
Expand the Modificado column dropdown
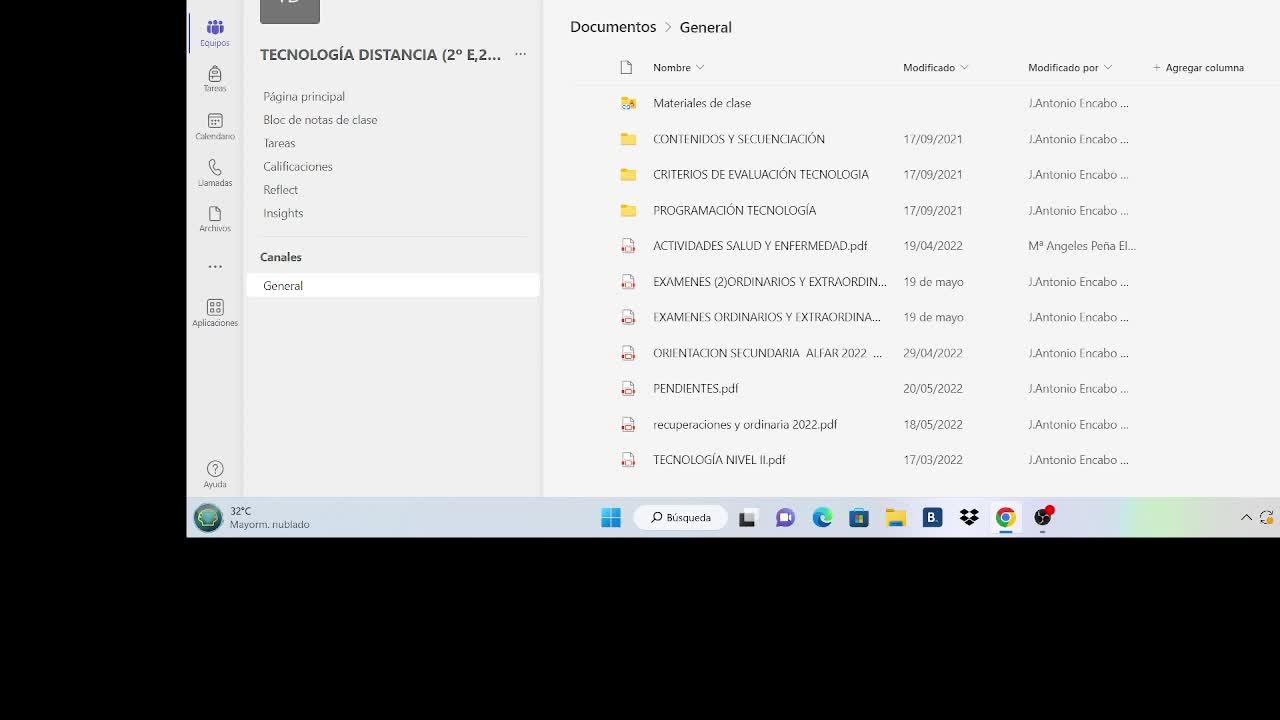pos(964,67)
